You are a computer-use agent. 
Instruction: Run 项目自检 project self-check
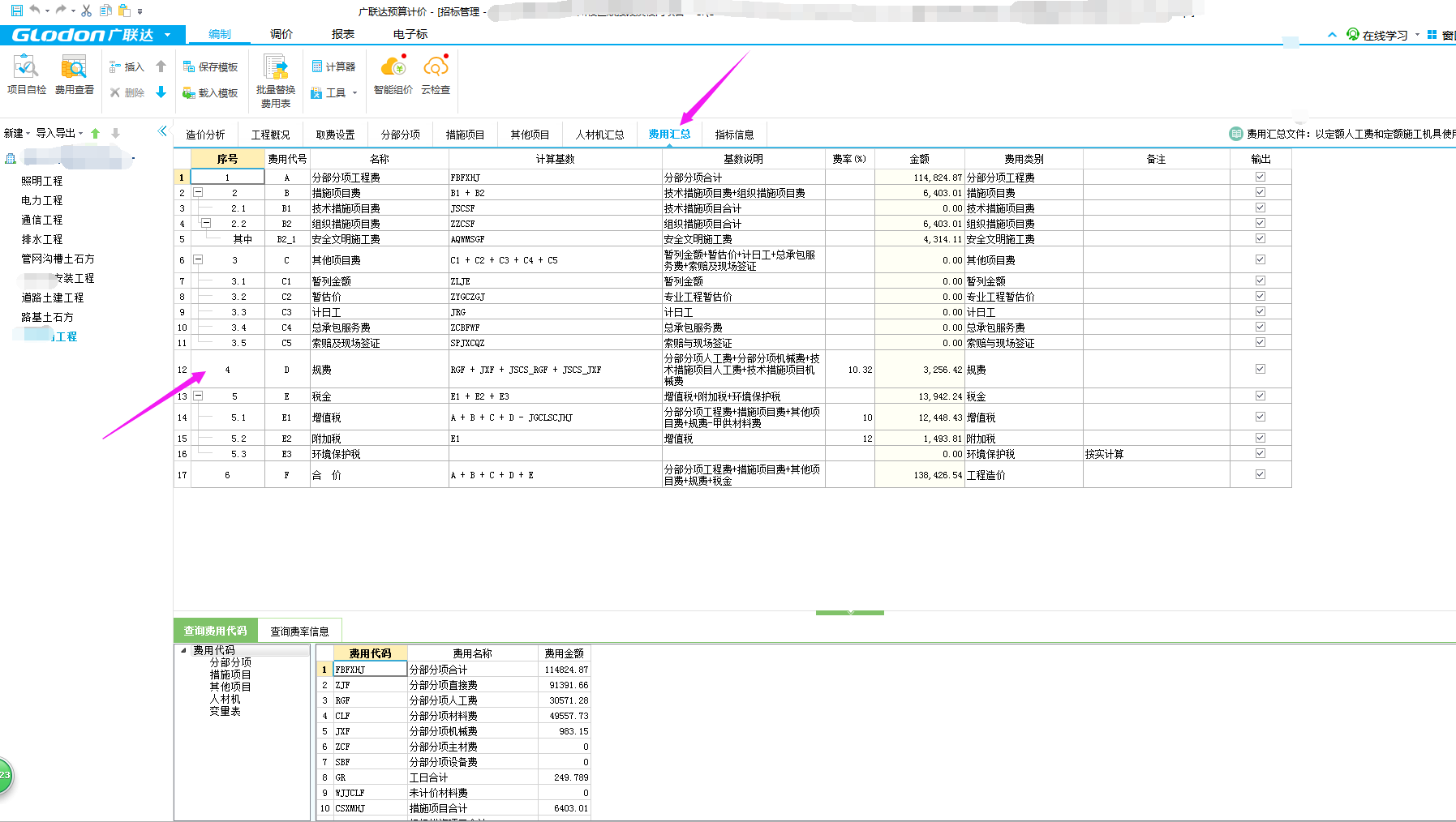27,75
